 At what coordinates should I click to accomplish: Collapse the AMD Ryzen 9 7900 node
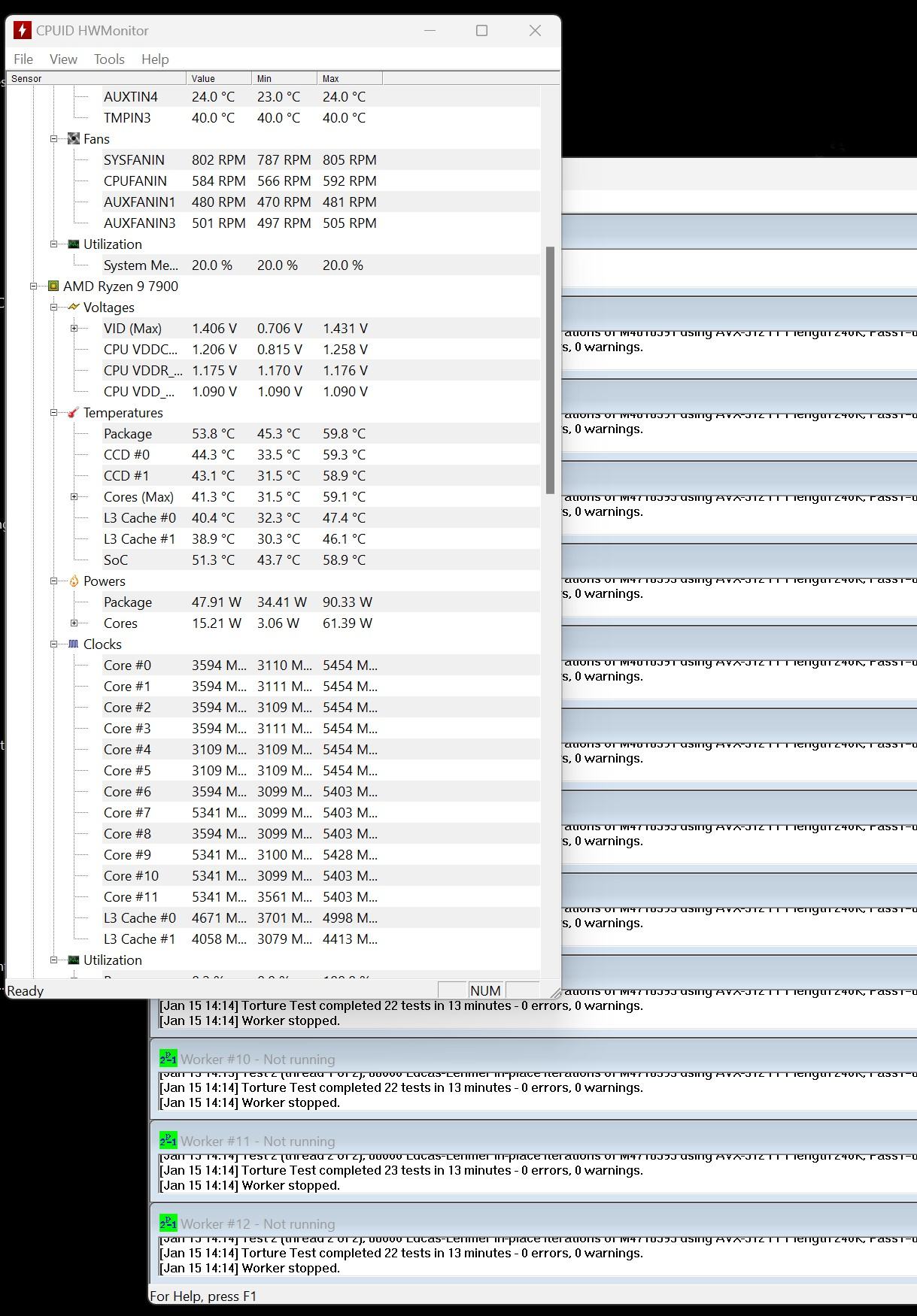coord(34,286)
